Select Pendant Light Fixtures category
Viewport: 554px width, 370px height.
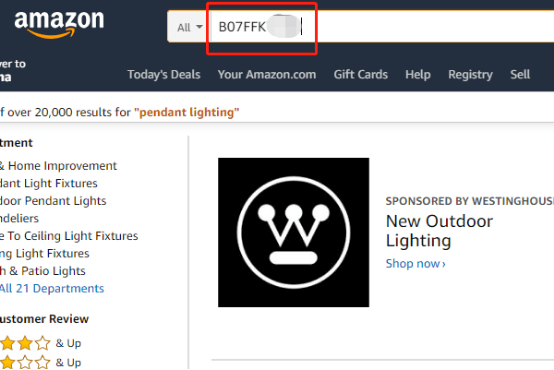coord(49,183)
